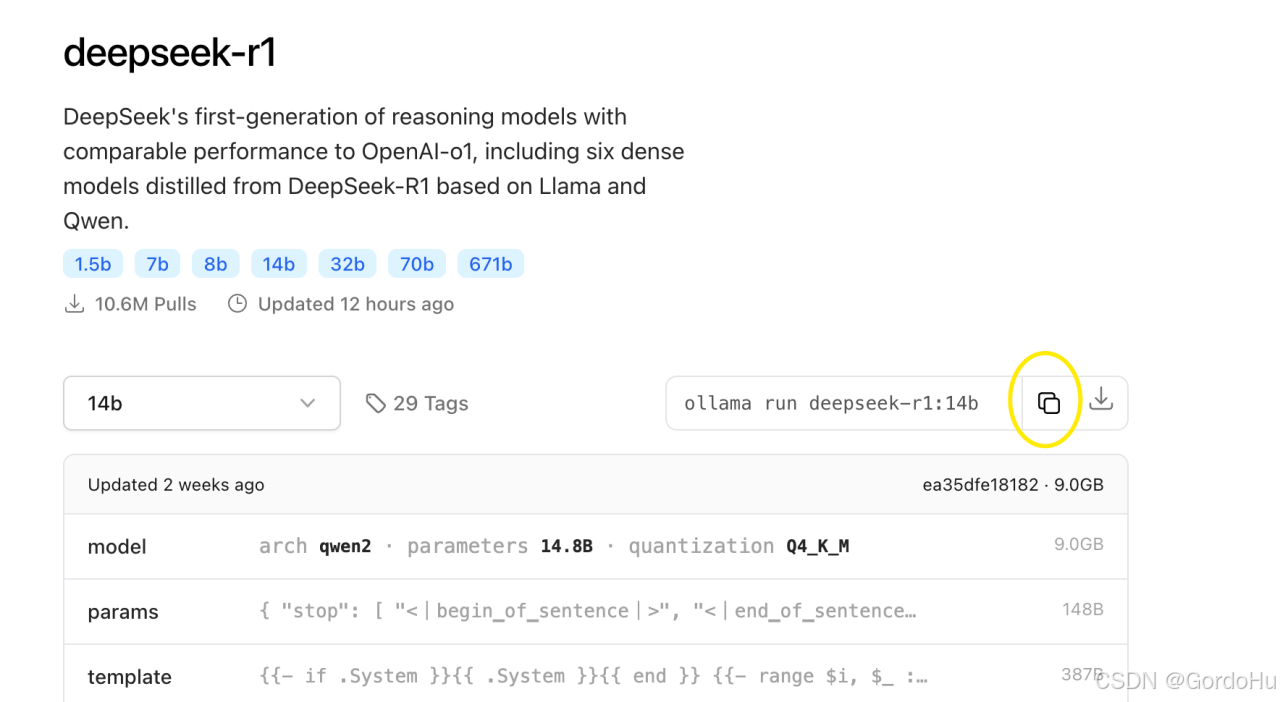The height and width of the screenshot is (702, 1280).
Task: Select the 14b size tag chip
Action: (279, 264)
